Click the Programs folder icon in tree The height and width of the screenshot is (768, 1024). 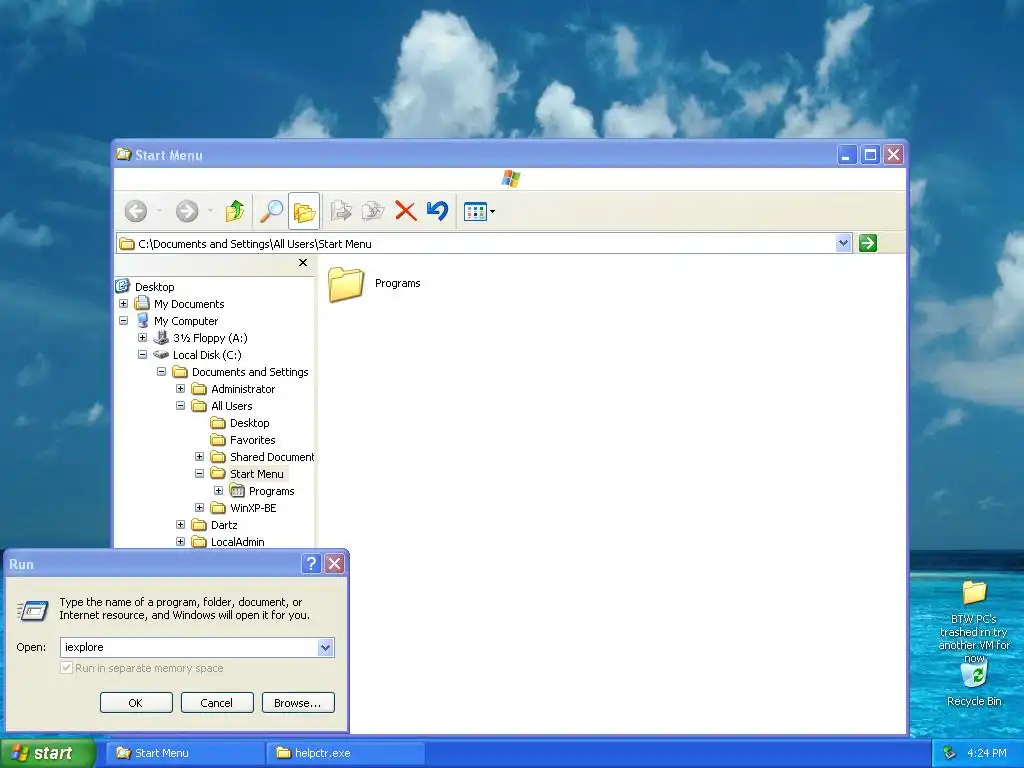(237, 490)
